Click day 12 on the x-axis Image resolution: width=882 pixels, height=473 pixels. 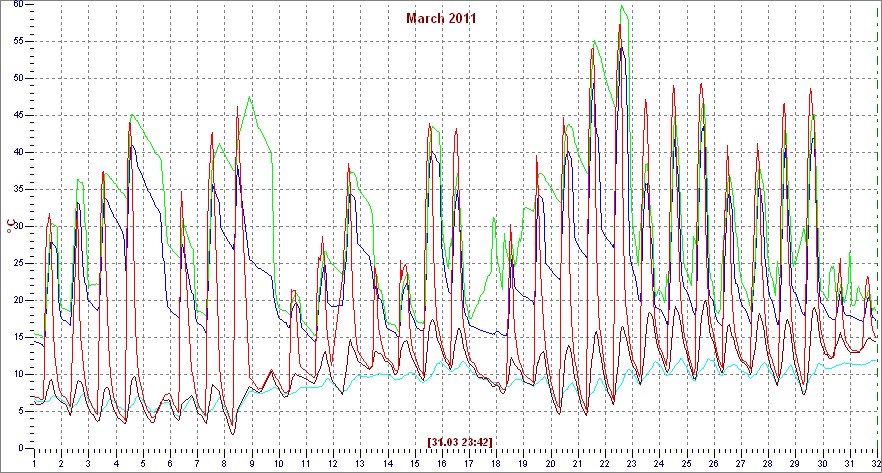(333, 464)
